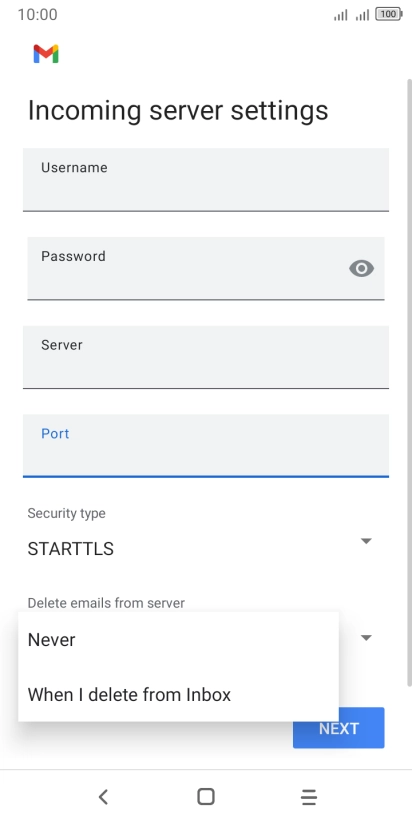Tap the clock showing 10:00
The width and height of the screenshot is (412, 824).
coord(37,15)
